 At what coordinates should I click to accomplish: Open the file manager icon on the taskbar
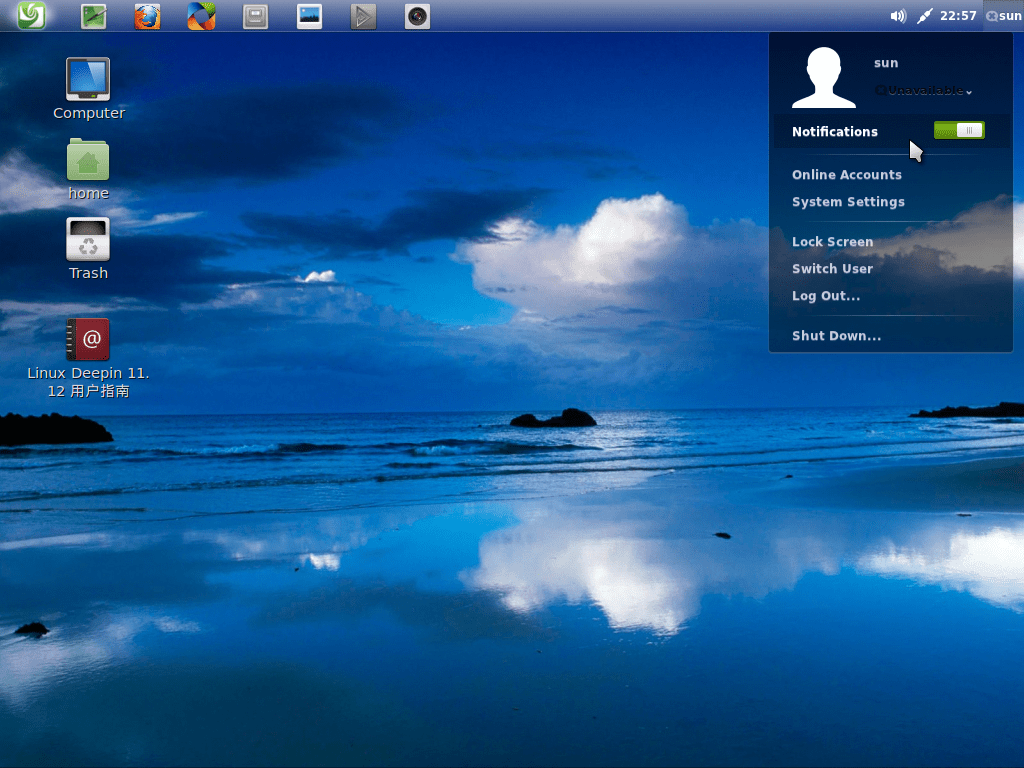pyautogui.click(x=255, y=15)
